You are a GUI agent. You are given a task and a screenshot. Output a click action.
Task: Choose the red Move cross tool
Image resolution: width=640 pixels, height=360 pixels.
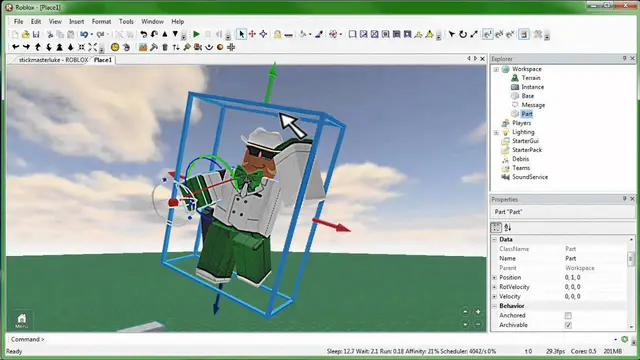click(x=252, y=34)
